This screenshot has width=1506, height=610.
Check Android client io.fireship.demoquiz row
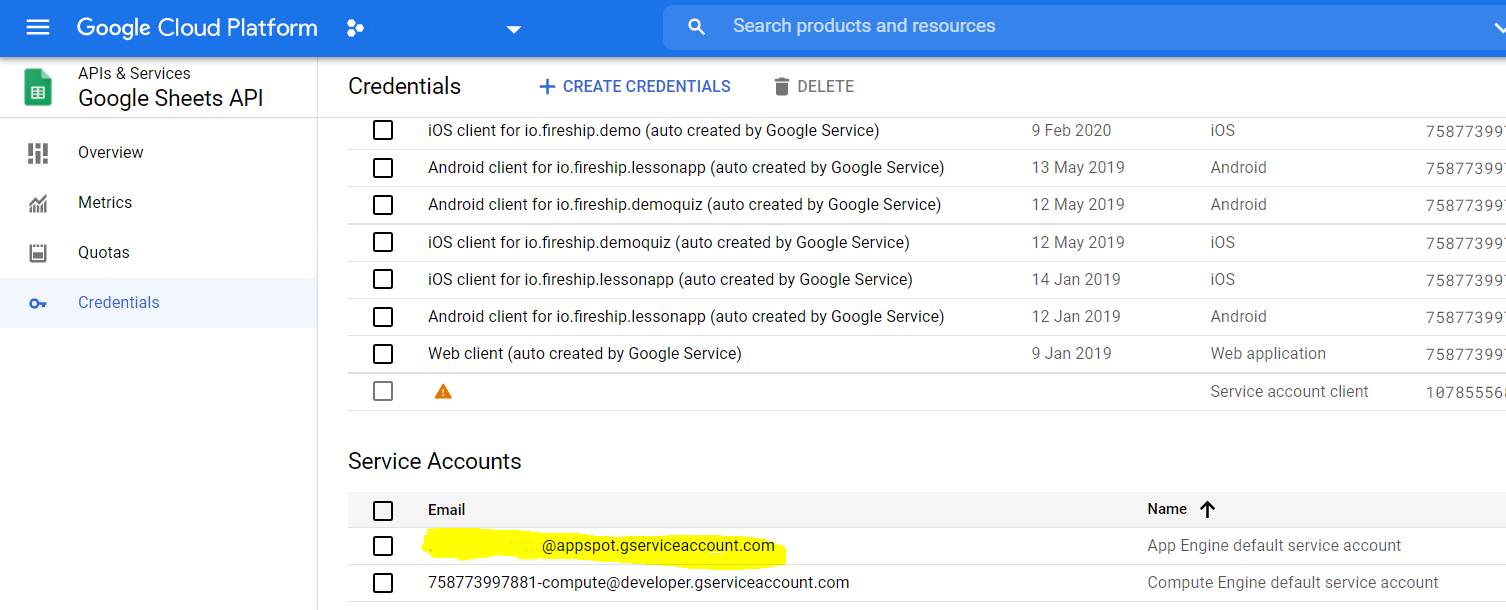coord(383,204)
